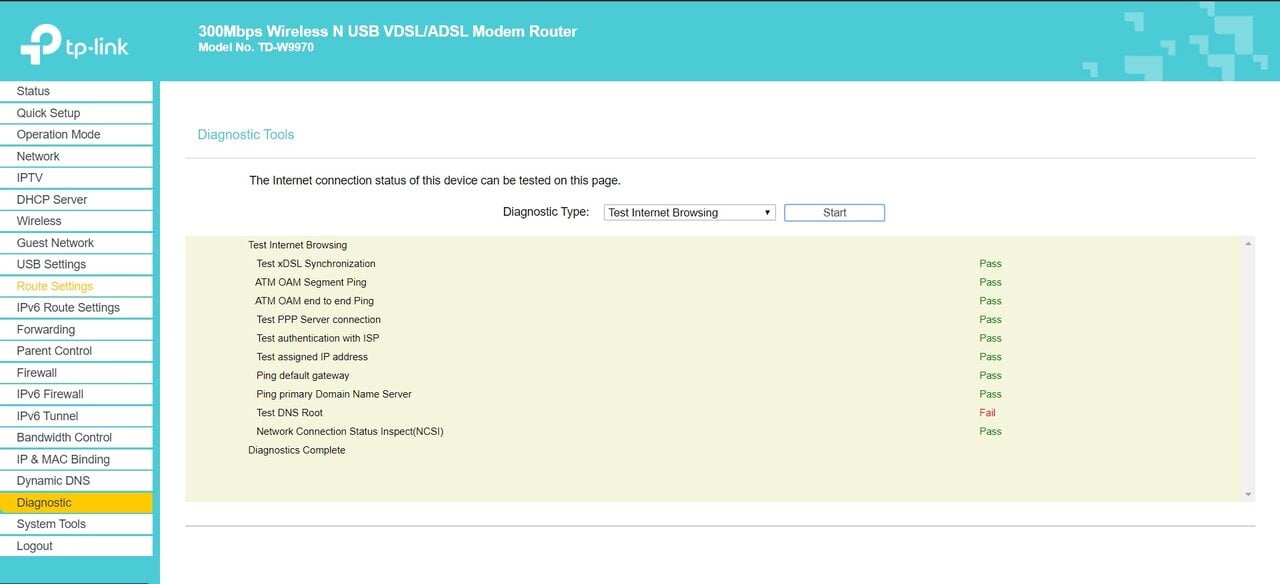This screenshot has height=584, width=1280.
Task: Open Parent Control page
Action: [76, 351]
